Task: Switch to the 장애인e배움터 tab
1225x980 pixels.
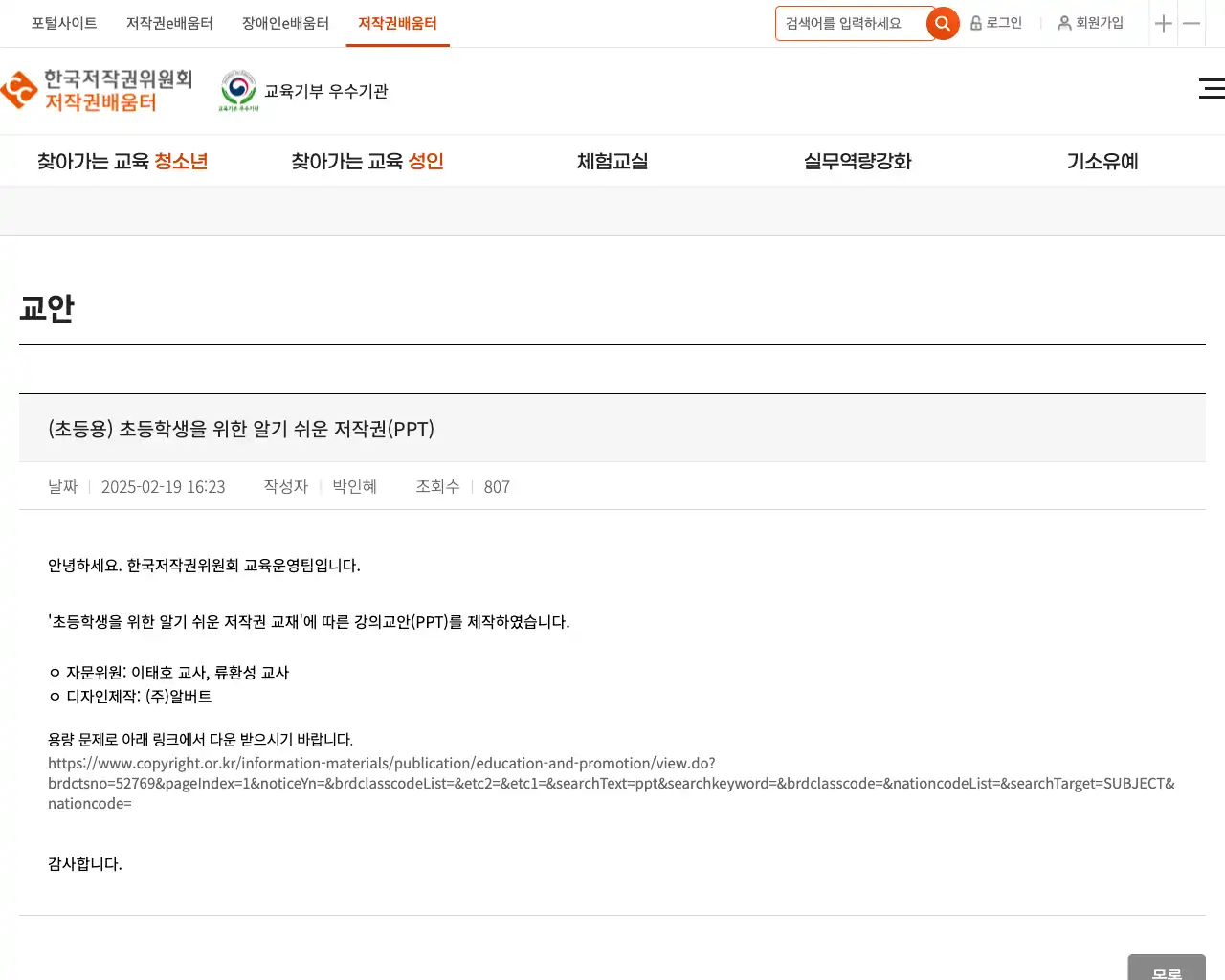Action: tap(285, 23)
